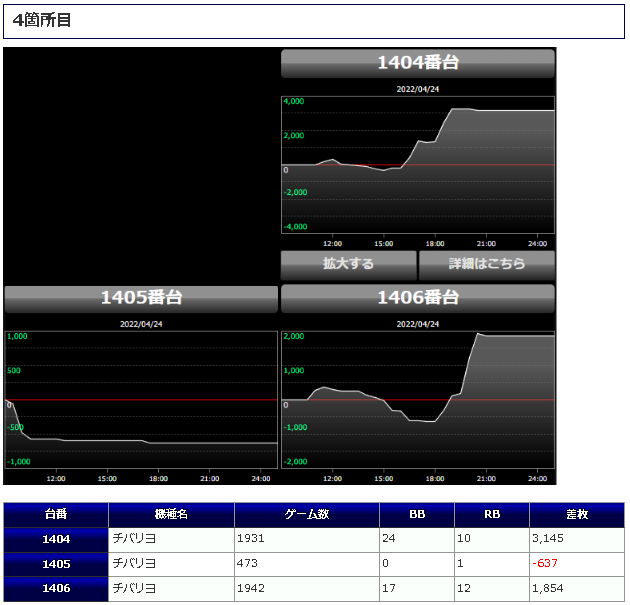The height and width of the screenshot is (605, 630).
Task: Click チバリヨ name in row 1405
Action: click(134, 564)
